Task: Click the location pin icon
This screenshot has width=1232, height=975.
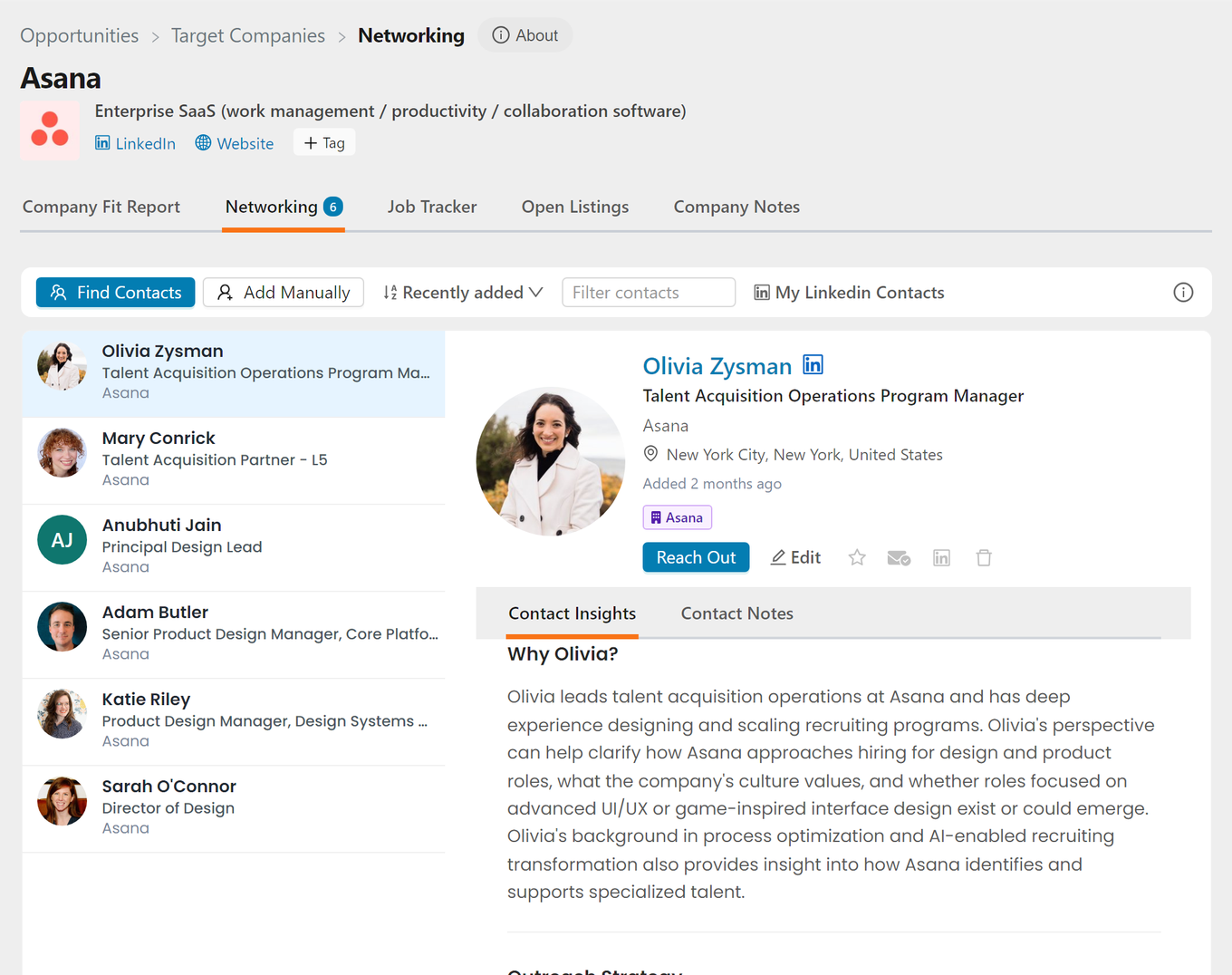Action: (x=650, y=454)
